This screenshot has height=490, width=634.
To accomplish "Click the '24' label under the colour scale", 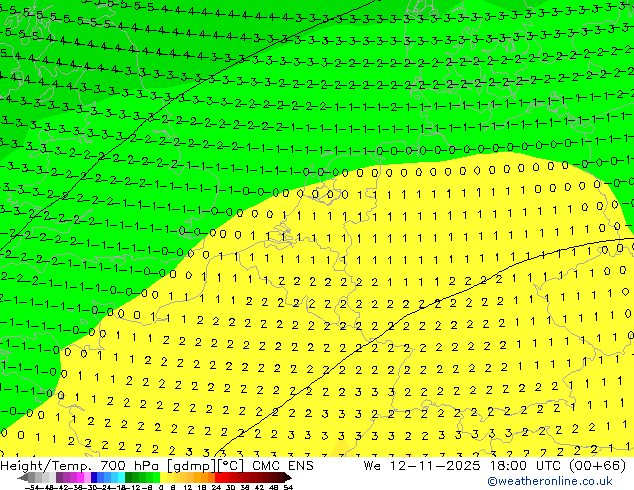I will [216, 487].
